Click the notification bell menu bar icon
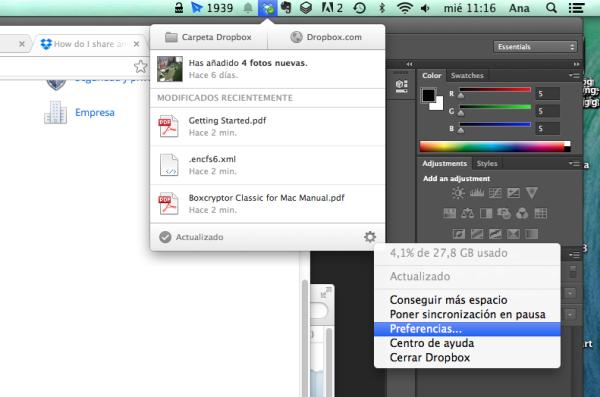This screenshot has height=397, width=600. point(248,8)
